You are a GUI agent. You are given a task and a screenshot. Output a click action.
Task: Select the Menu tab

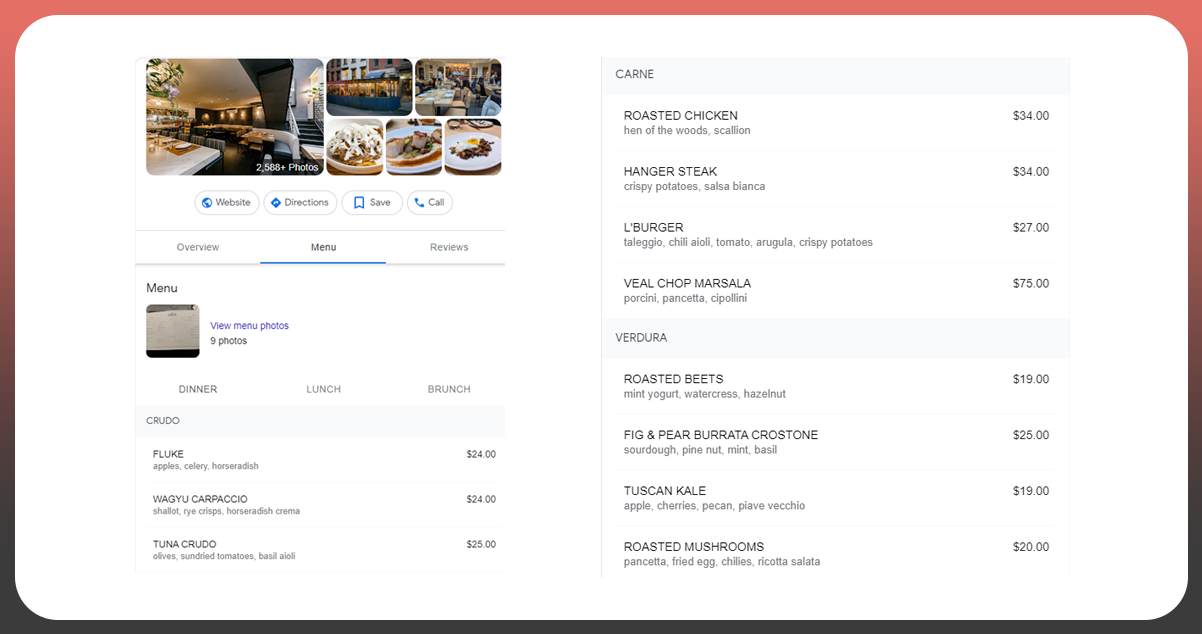[x=323, y=247]
